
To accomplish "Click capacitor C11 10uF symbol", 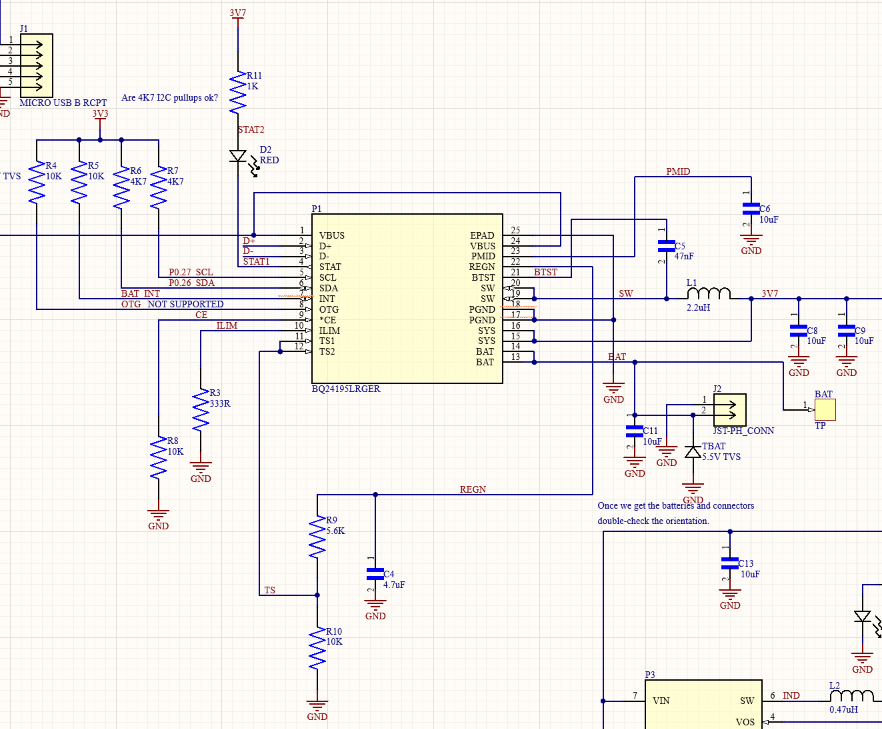I will 634,431.
